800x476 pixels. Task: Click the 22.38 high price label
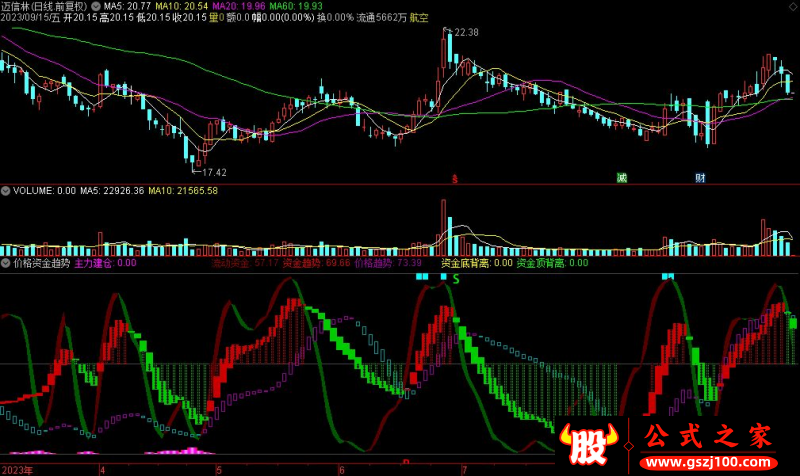coord(466,33)
